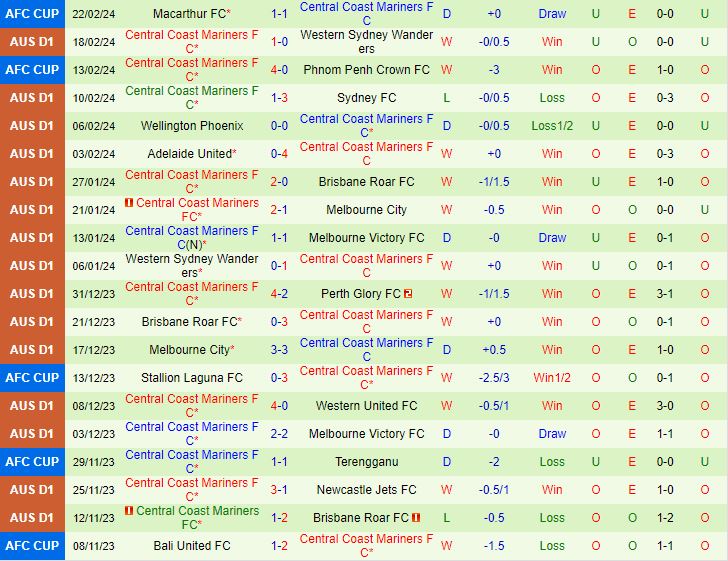Screen dimensions: 728x561
Task: Click the -2.5/3 handicap value
Action: tap(494, 378)
